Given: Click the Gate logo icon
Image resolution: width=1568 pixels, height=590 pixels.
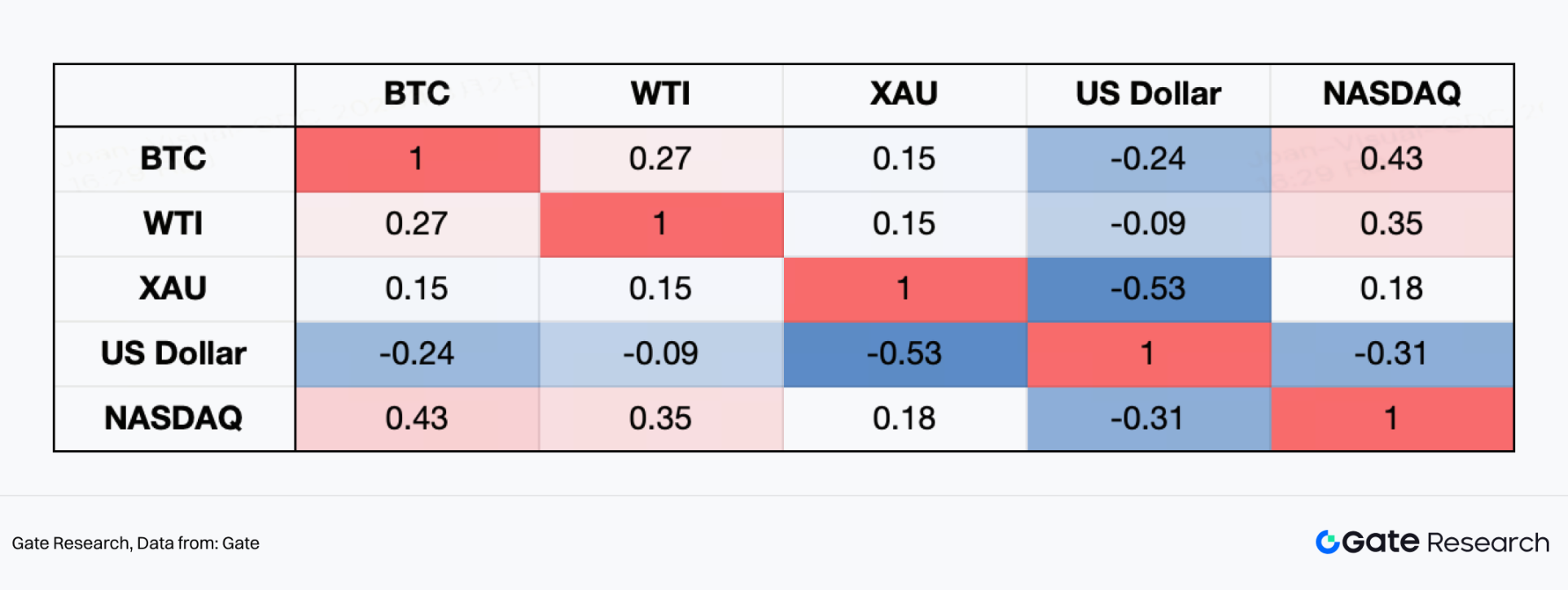Looking at the screenshot, I should [x=1327, y=542].
